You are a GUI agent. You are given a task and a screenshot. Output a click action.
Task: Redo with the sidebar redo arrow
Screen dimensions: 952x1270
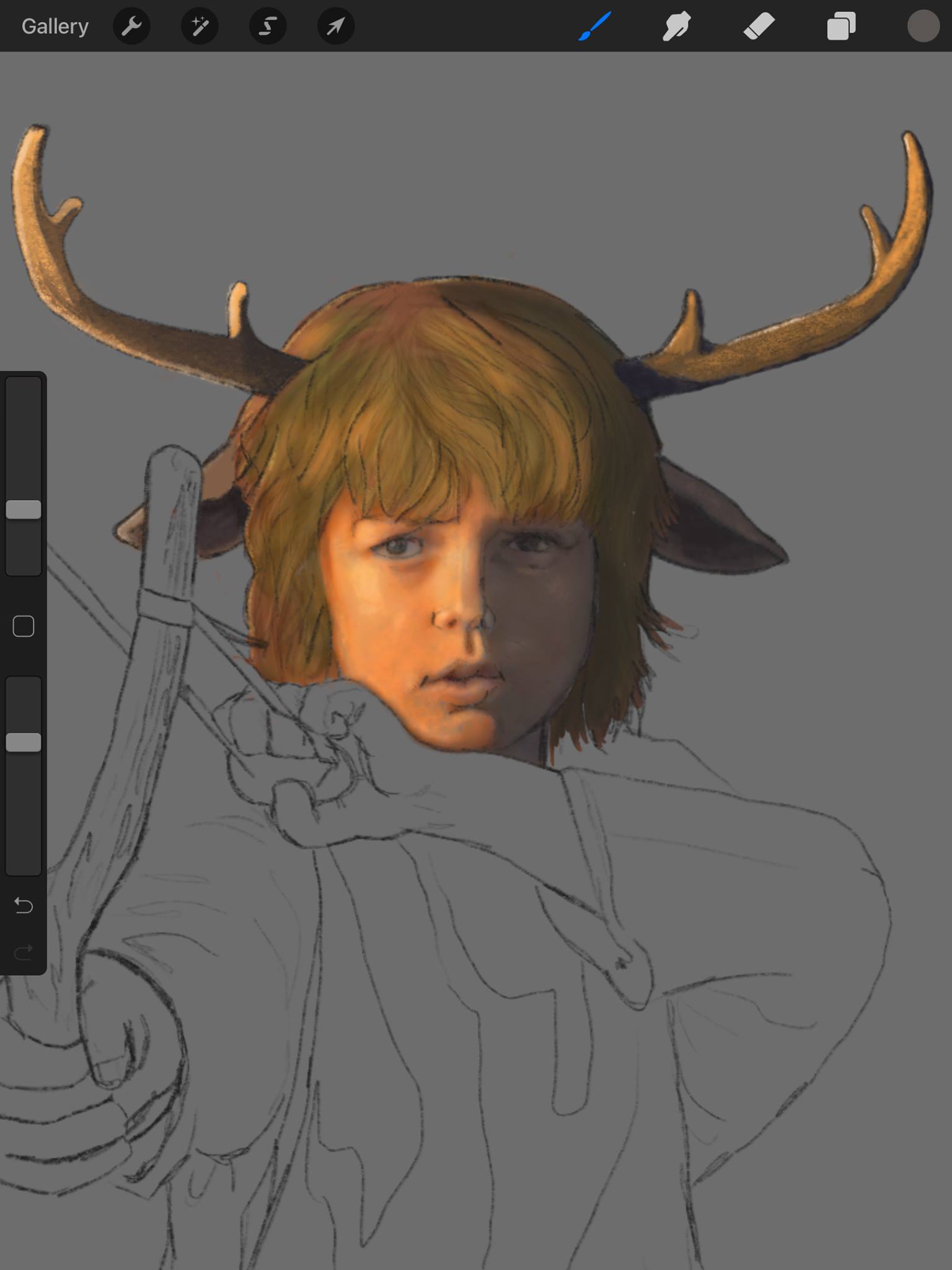[x=24, y=952]
